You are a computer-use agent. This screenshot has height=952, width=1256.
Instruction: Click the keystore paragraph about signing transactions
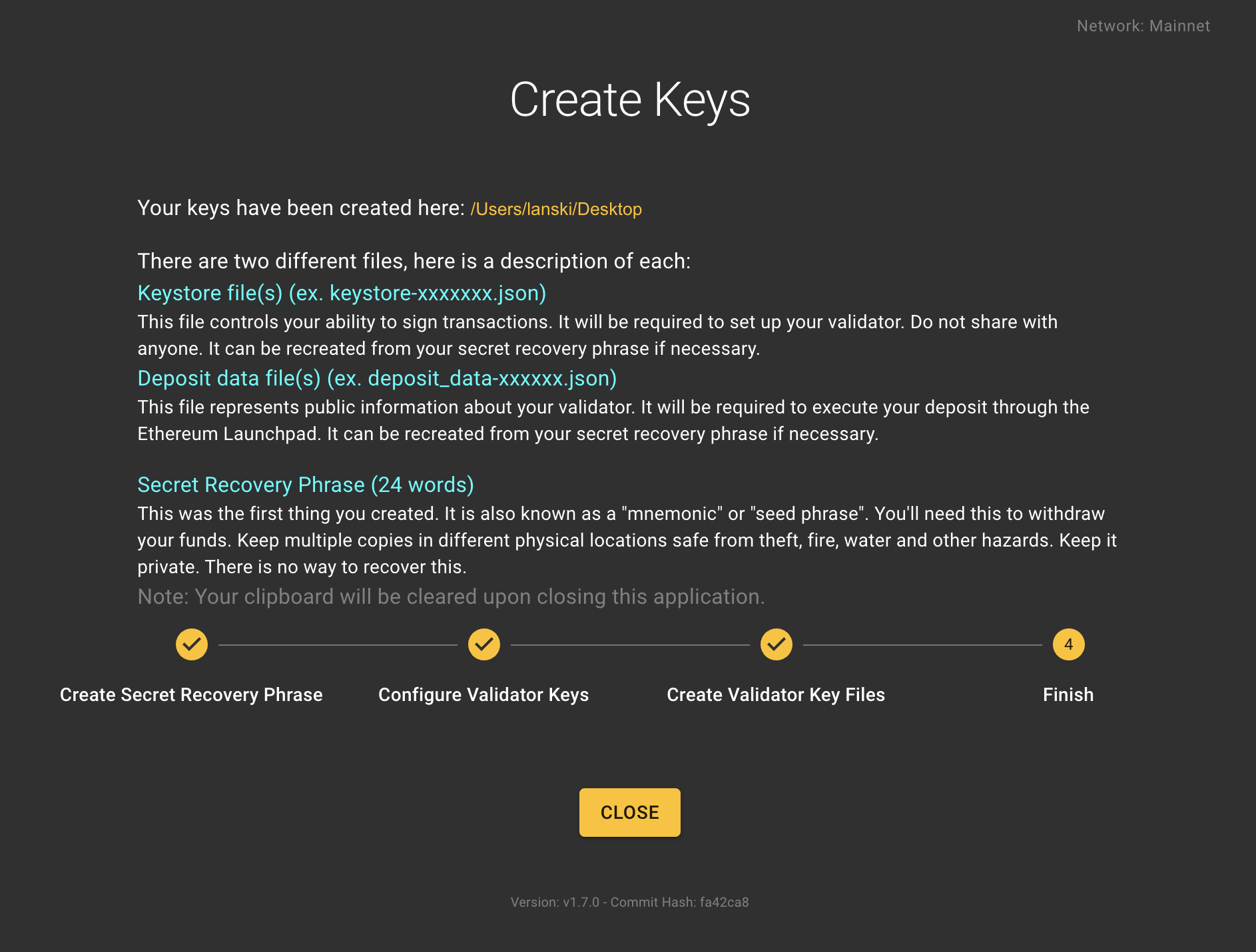597,335
